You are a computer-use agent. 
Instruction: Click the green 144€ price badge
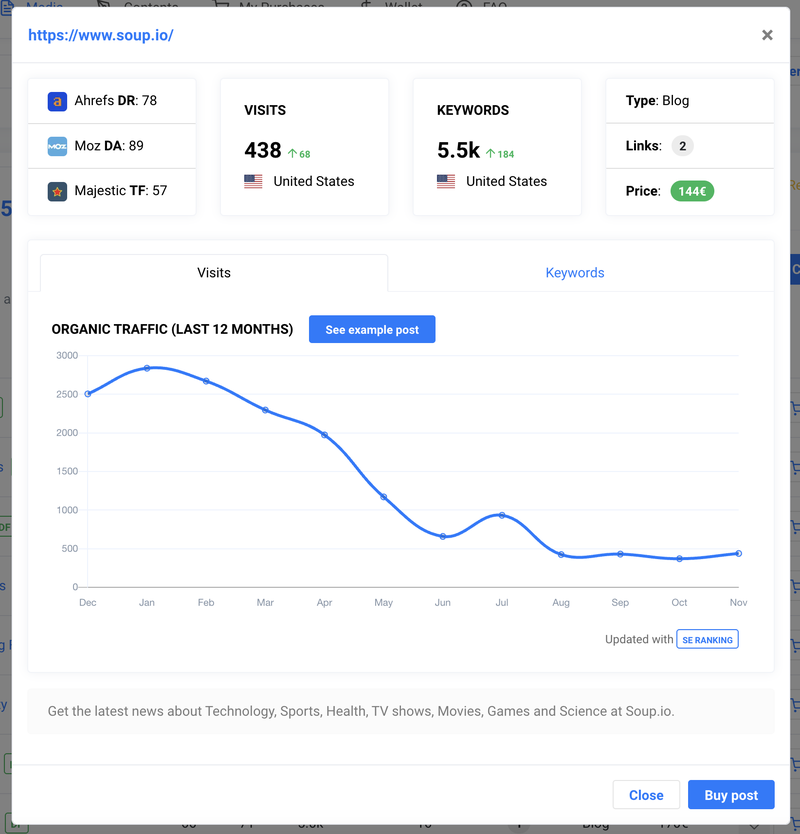pyautogui.click(x=692, y=191)
